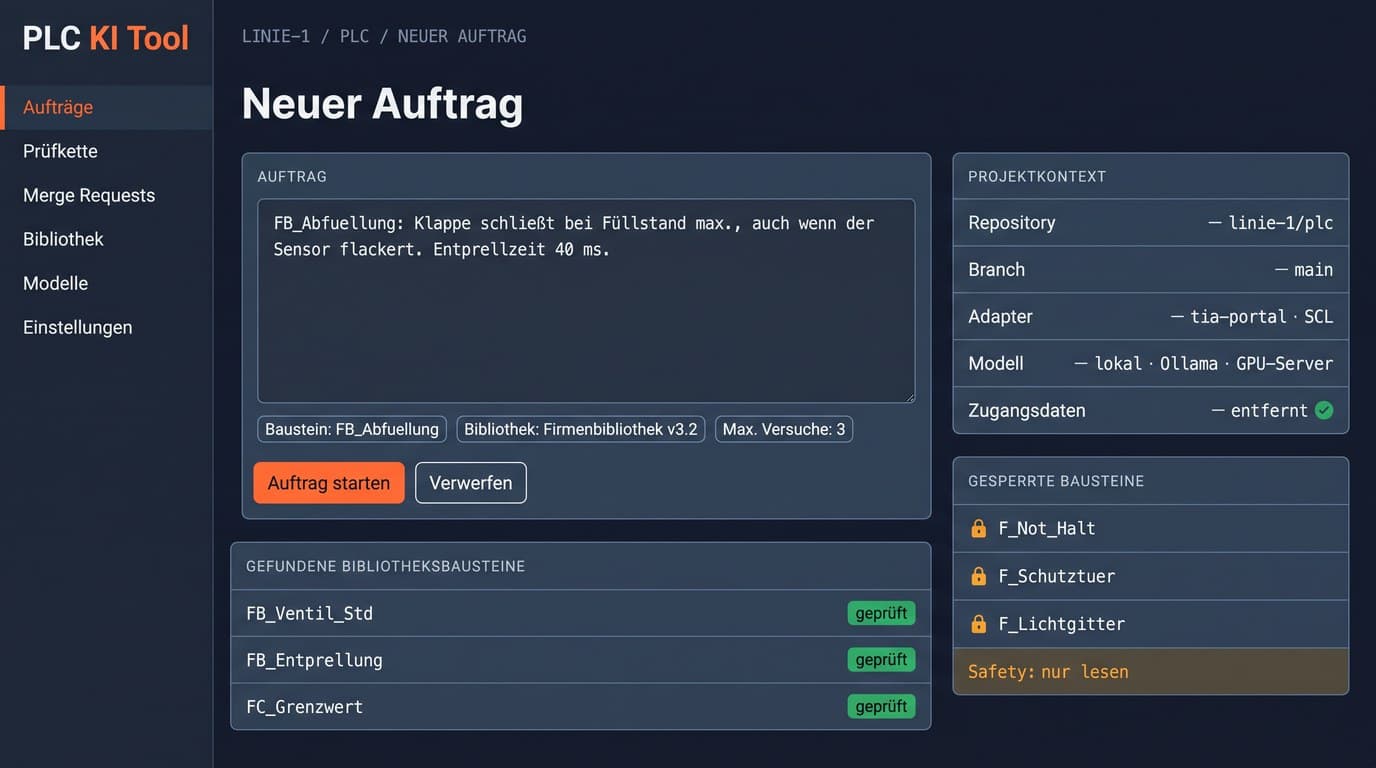
Task: Click the Max. Versuche: 3 chip
Action: [x=784, y=429]
